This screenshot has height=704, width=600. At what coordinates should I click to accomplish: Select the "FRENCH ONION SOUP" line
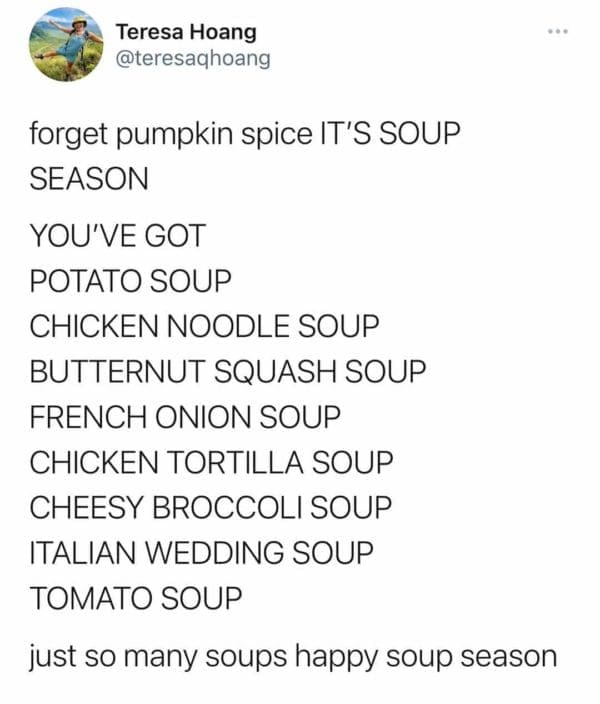coord(186,416)
